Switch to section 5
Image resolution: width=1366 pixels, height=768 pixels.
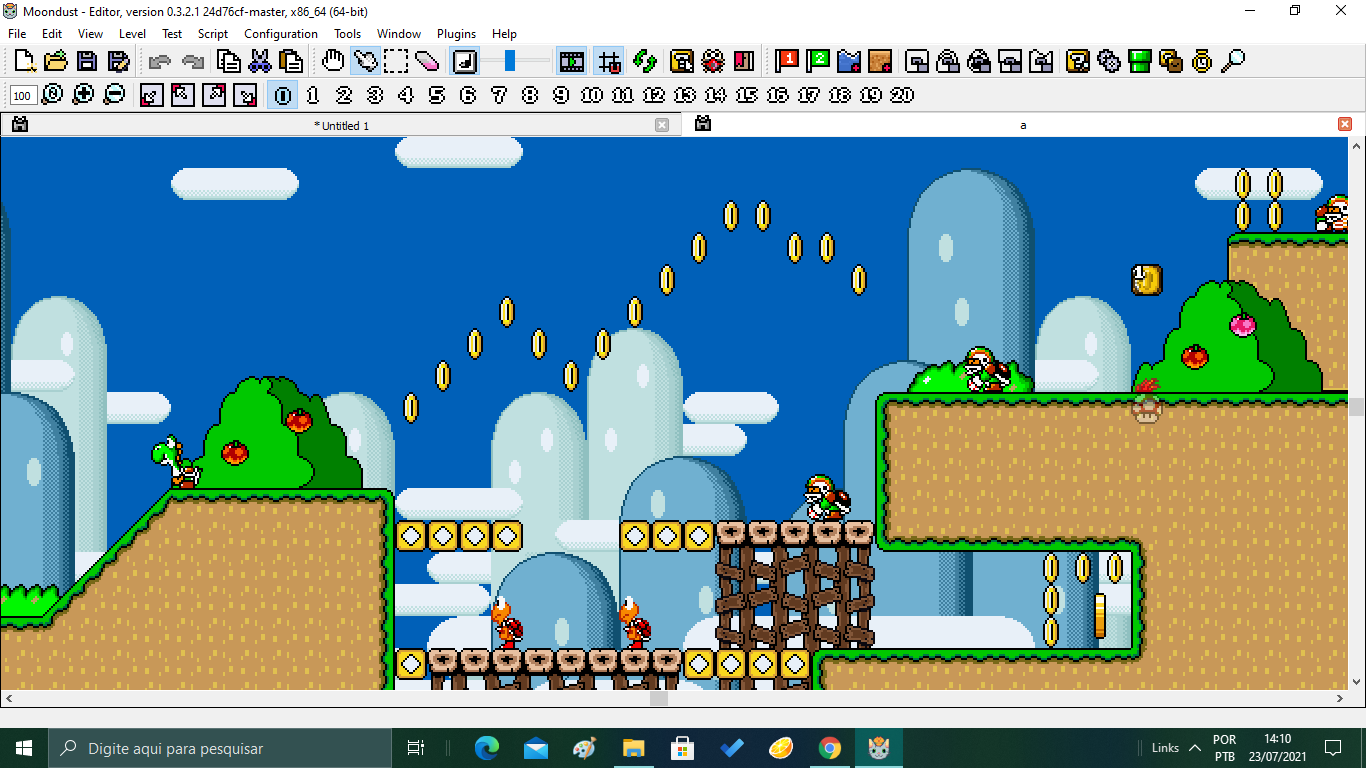pyautogui.click(x=437, y=95)
